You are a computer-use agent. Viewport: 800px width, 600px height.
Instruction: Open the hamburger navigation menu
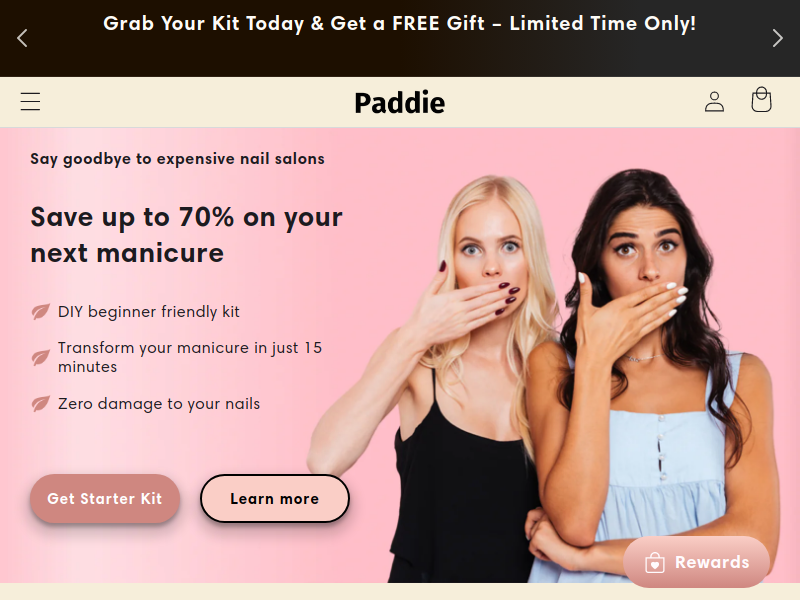[30, 102]
